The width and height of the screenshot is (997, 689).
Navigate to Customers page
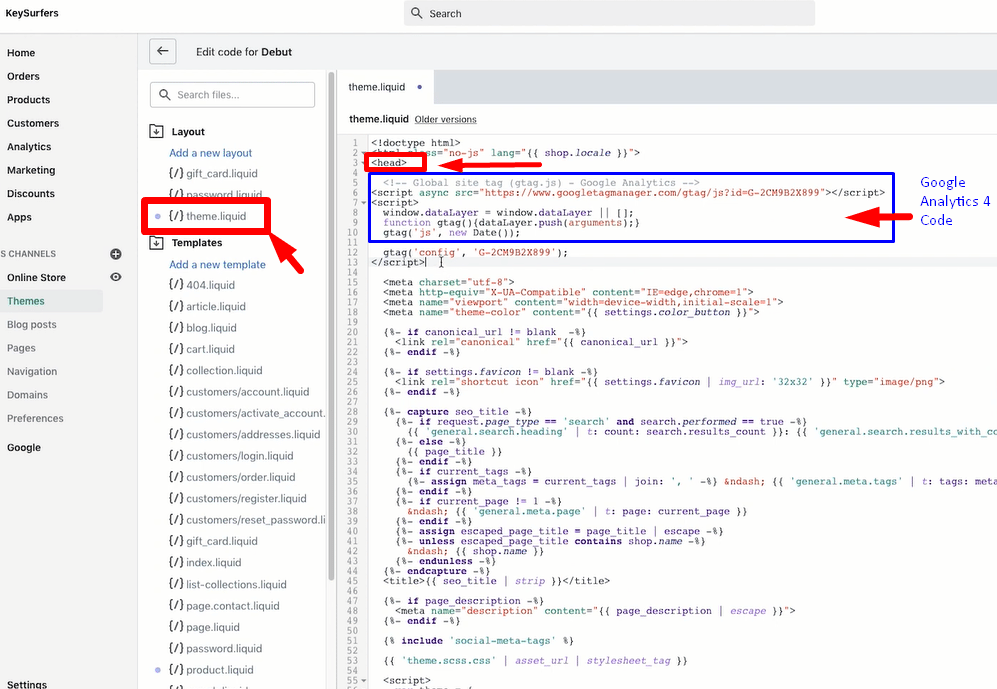tap(33, 123)
